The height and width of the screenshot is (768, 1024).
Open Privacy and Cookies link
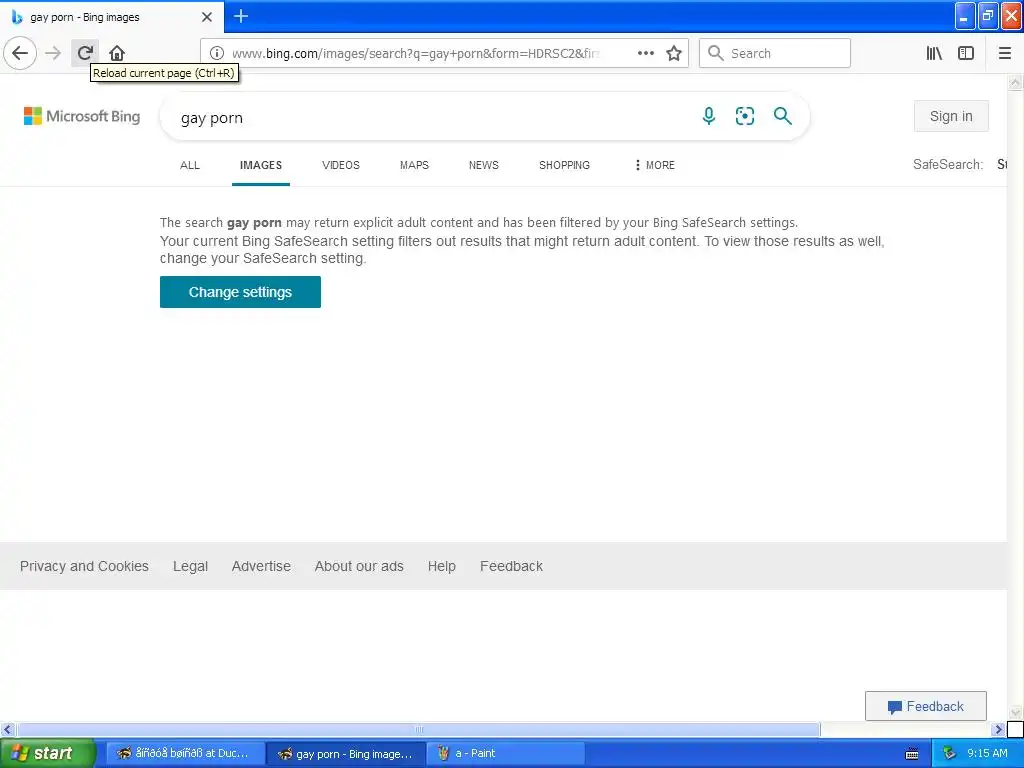click(84, 566)
